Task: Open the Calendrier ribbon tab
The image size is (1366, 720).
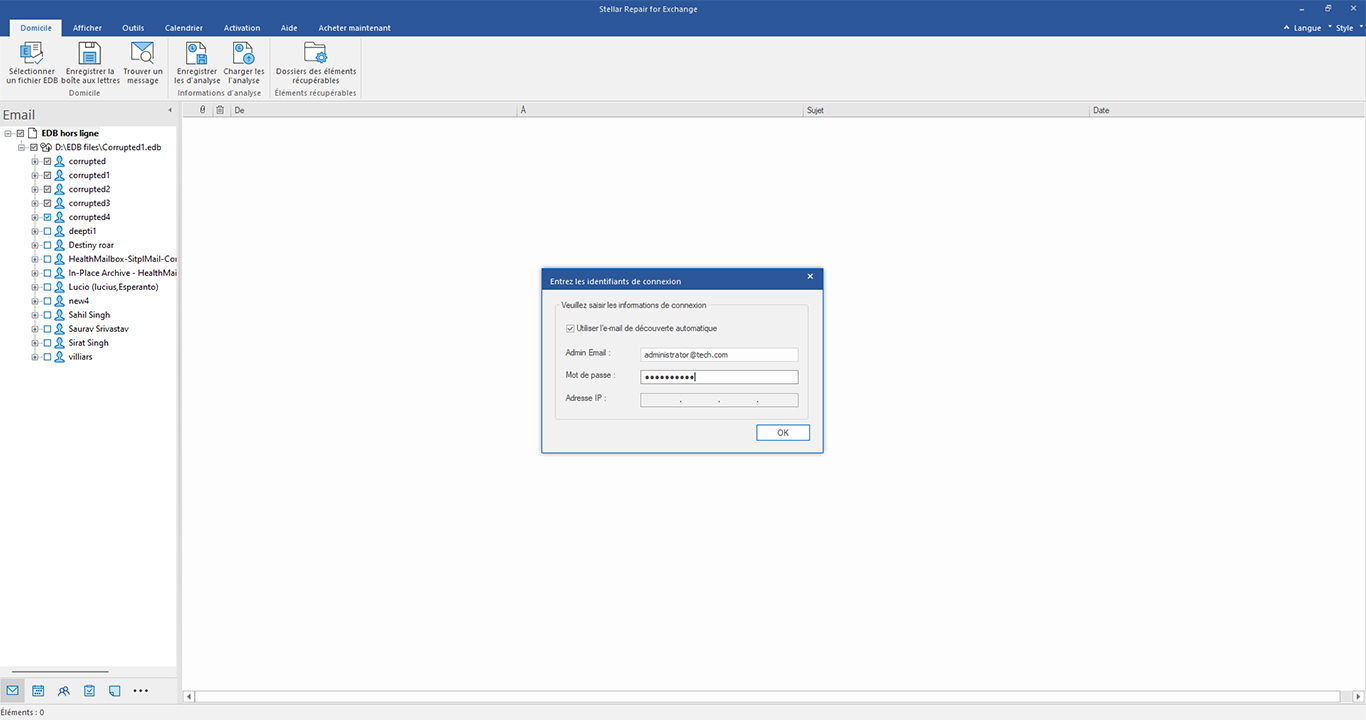Action: pyautogui.click(x=184, y=28)
